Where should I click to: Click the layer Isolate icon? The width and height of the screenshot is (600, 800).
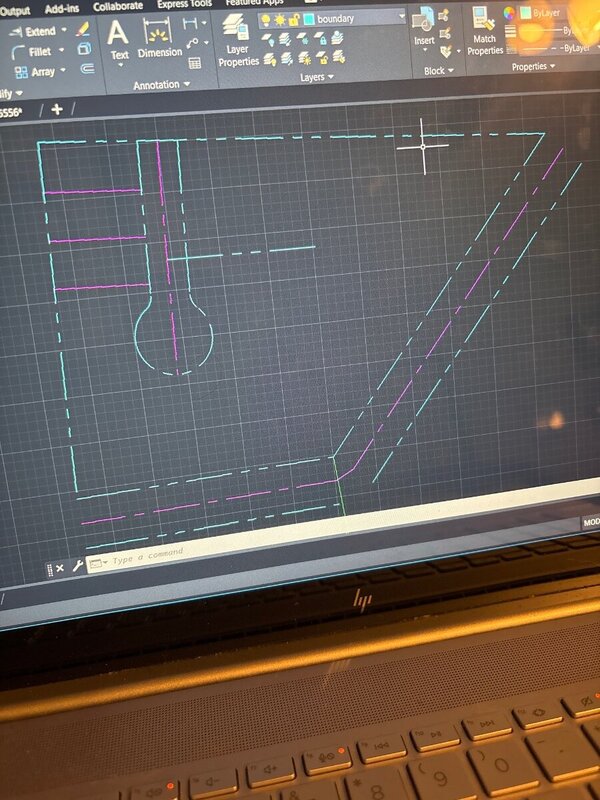click(x=285, y=39)
